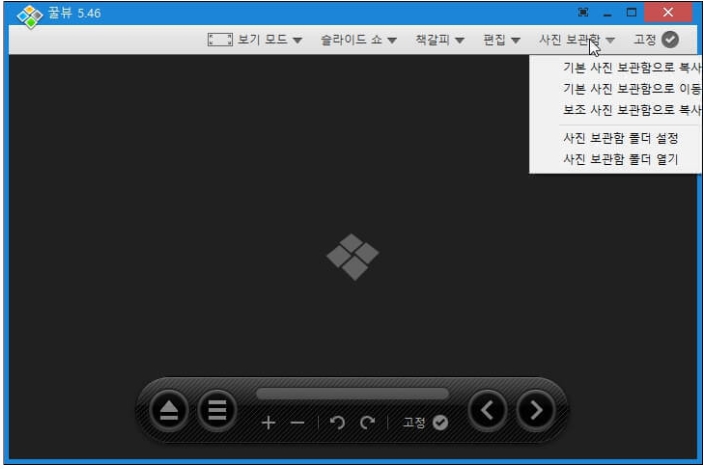Select 기본 사진 보관함으로 복사
706x469 pixels.
click(x=632, y=68)
